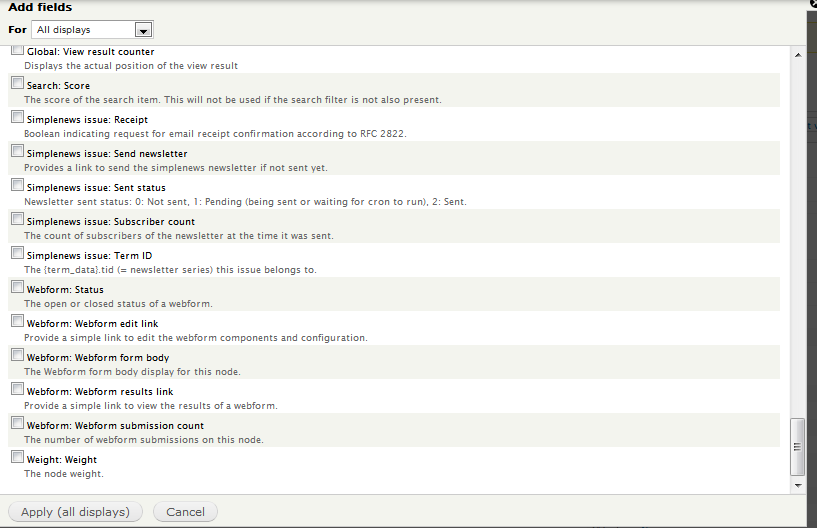Click the scrollbar down arrow
Image resolution: width=817 pixels, height=528 pixels.
pyautogui.click(x=798, y=485)
